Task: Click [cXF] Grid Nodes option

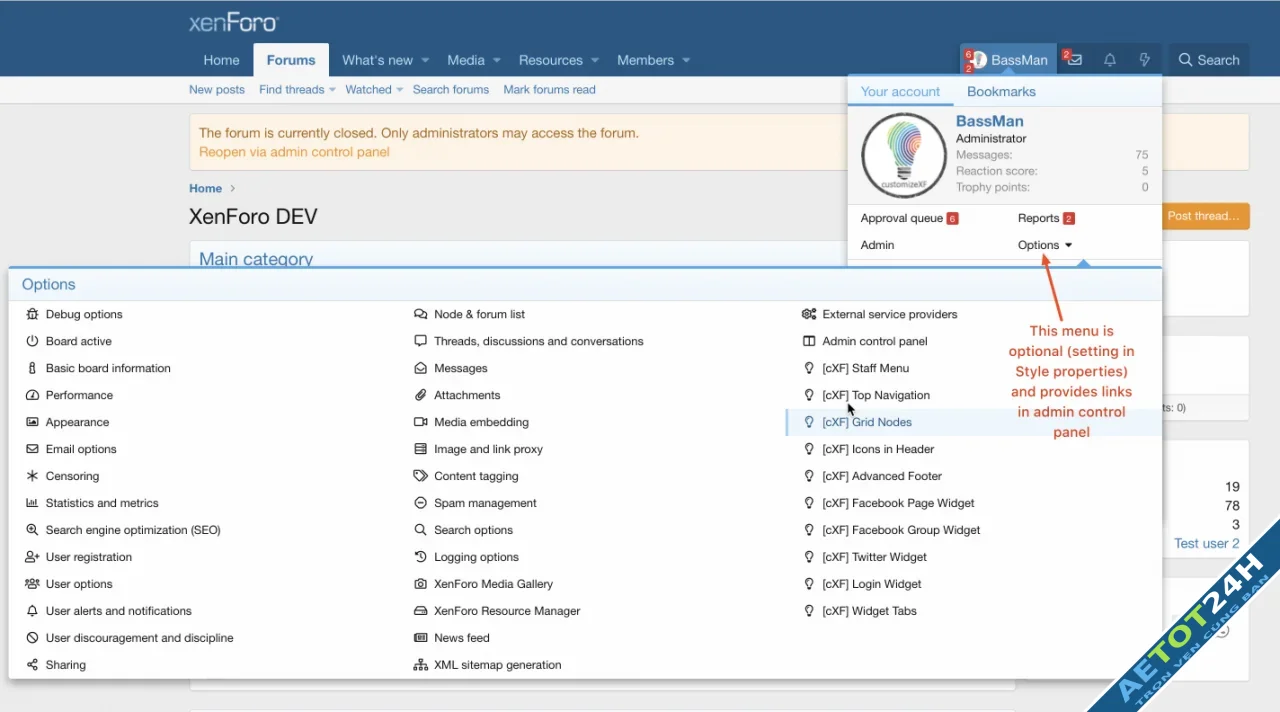Action: coord(867,422)
